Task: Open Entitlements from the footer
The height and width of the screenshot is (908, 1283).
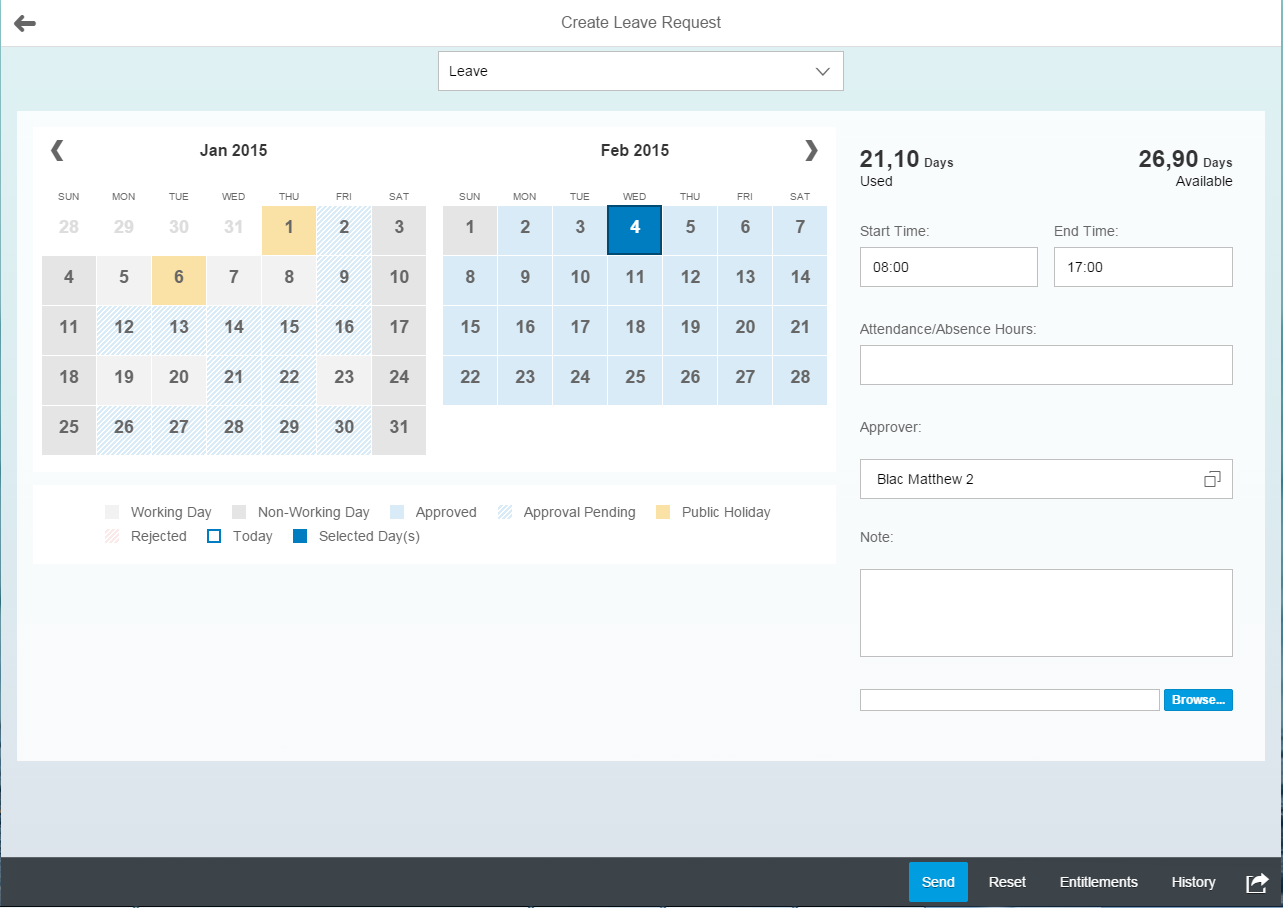Action: coord(1099,882)
